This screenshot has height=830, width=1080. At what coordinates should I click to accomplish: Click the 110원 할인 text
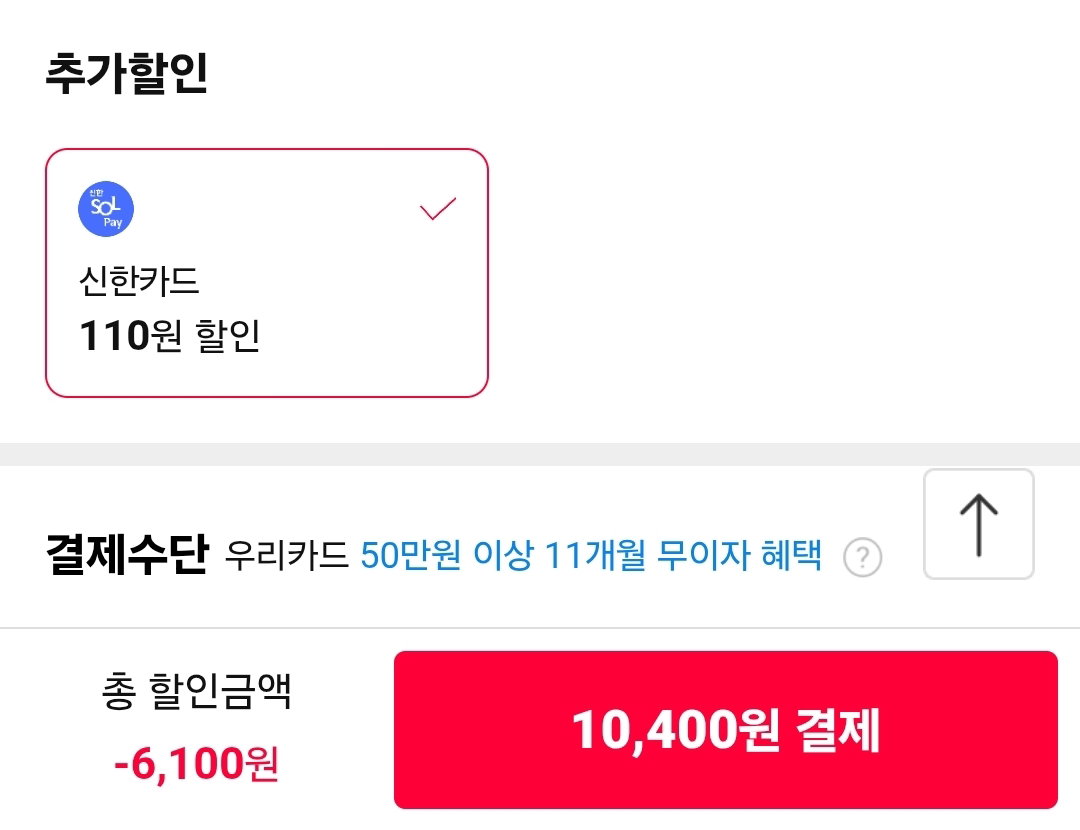(170, 335)
